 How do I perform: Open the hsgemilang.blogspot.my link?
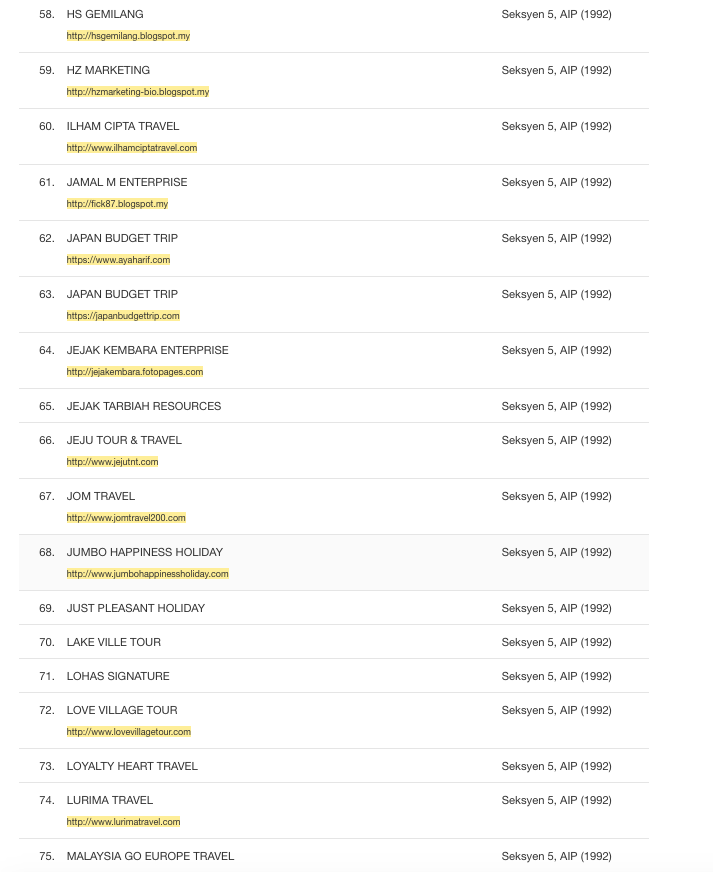[x=128, y=36]
